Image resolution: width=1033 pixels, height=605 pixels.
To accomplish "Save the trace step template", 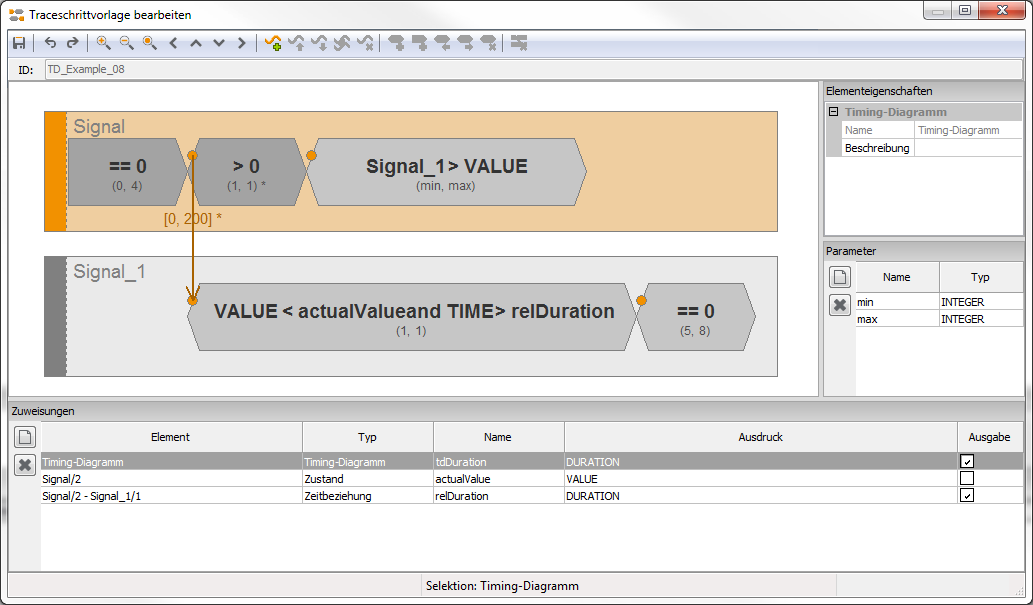I will pyautogui.click(x=19, y=43).
